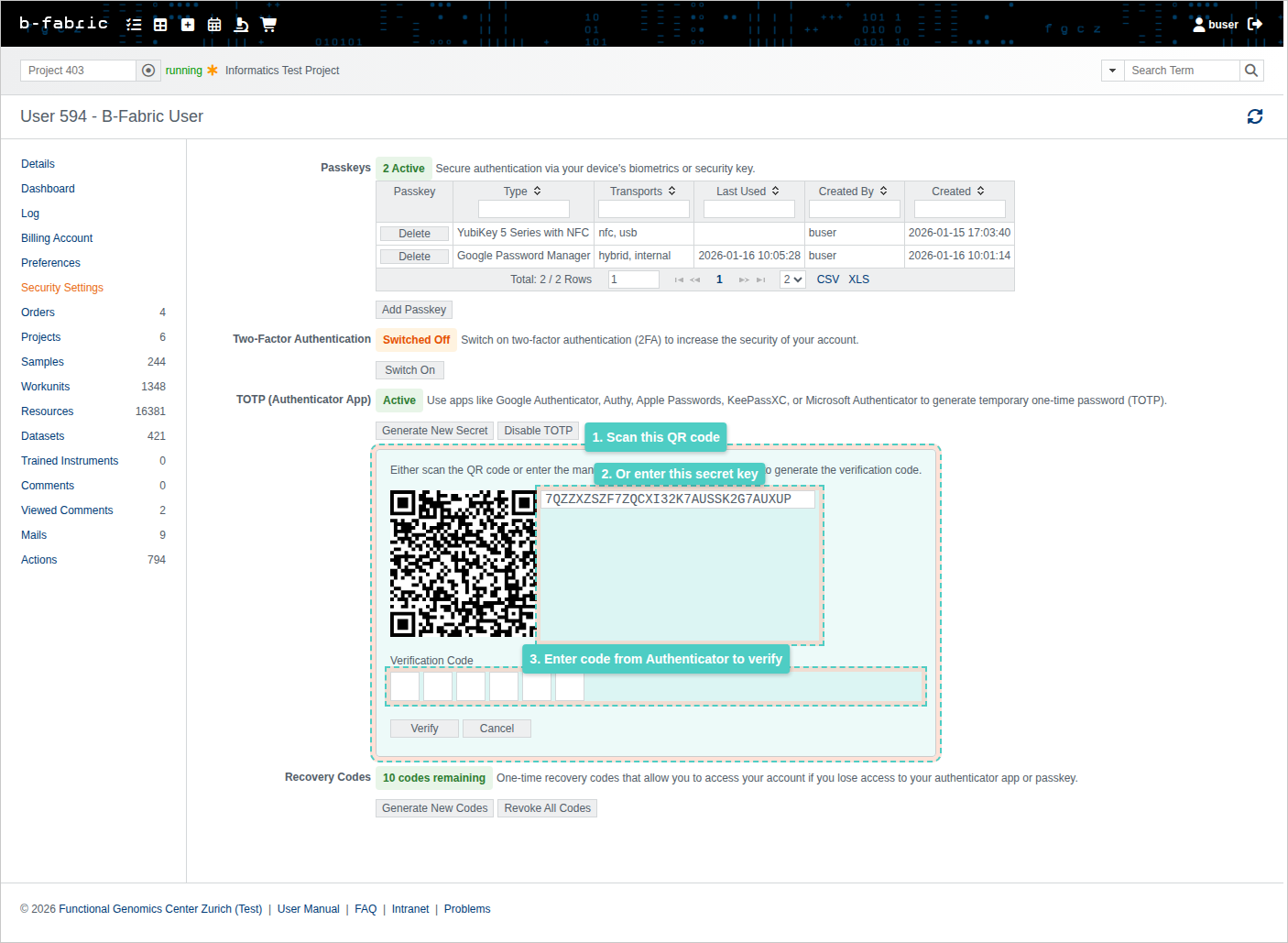Expand the search category dropdown arrow
This screenshot has width=1288, height=943.
(1112, 71)
